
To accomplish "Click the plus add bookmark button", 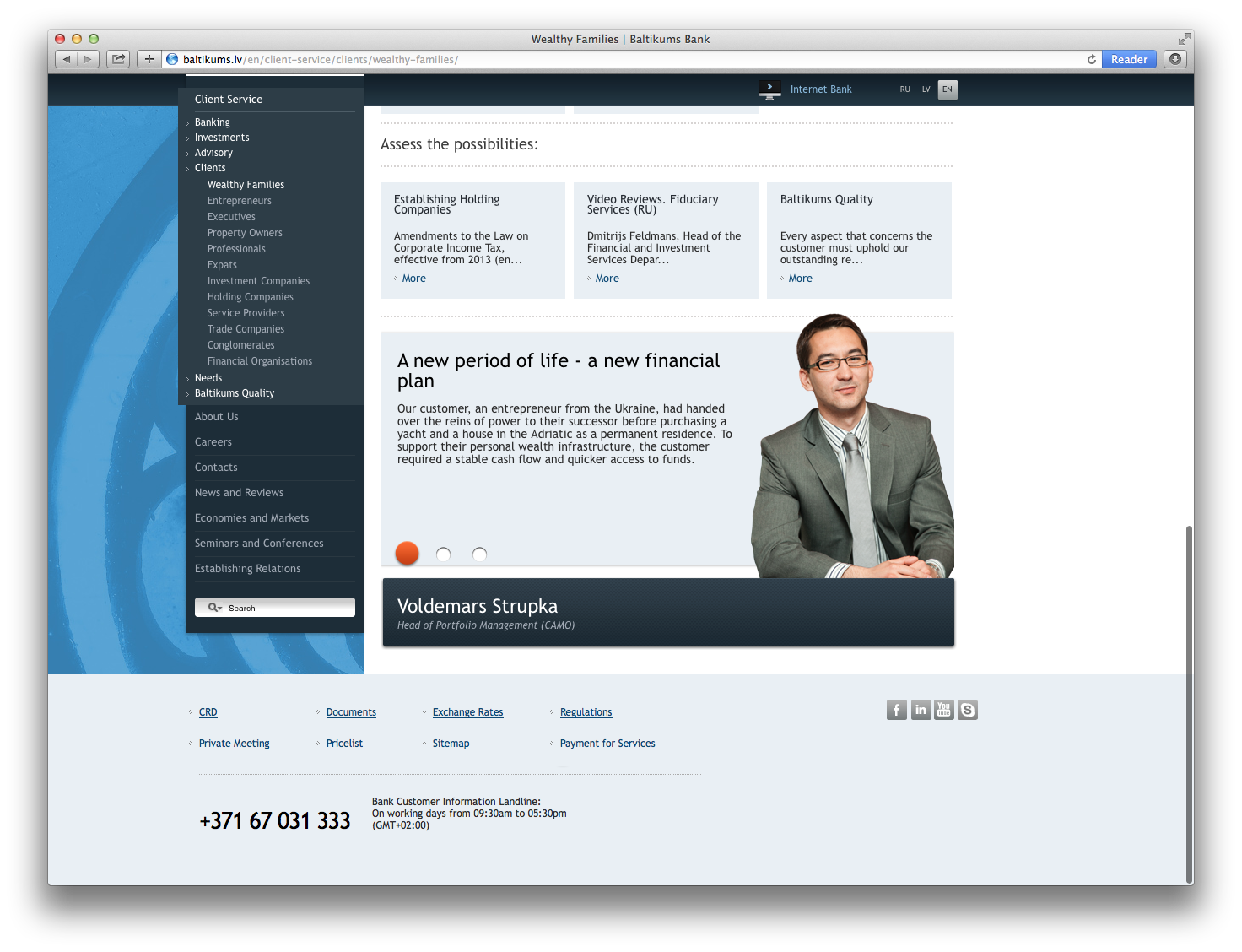I will 149,59.
